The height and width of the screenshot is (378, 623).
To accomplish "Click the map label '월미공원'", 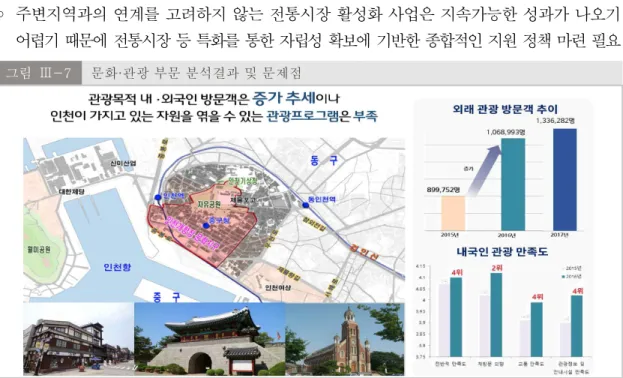I will click(x=39, y=250).
